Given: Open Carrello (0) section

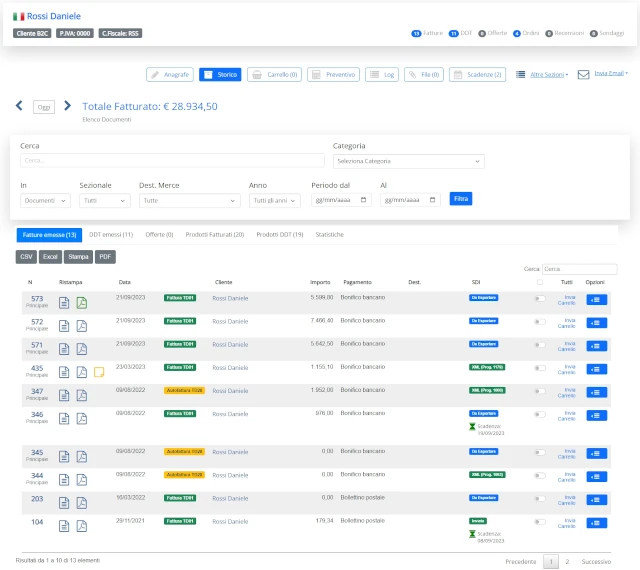Looking at the screenshot, I should coord(274,75).
